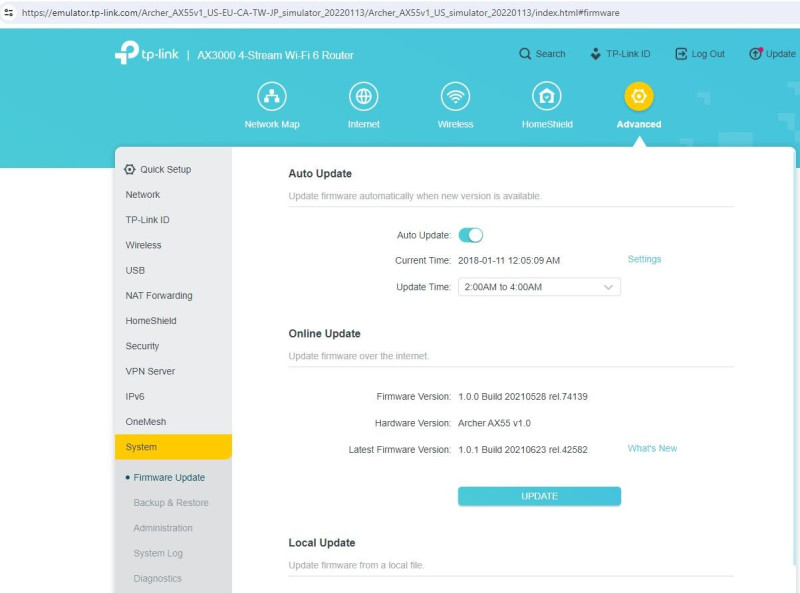Click the browser address bar URL
Image resolution: width=800 pixels, height=593 pixels.
pos(320,13)
